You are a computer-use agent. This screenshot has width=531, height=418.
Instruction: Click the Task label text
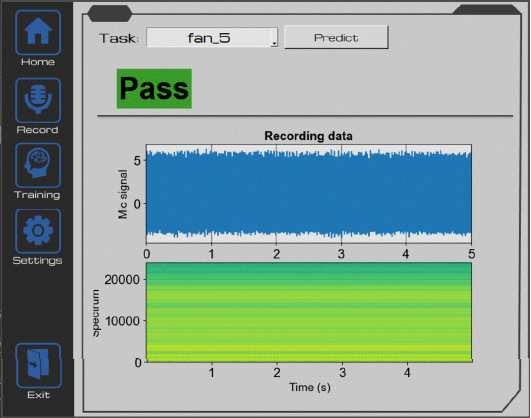coord(119,38)
